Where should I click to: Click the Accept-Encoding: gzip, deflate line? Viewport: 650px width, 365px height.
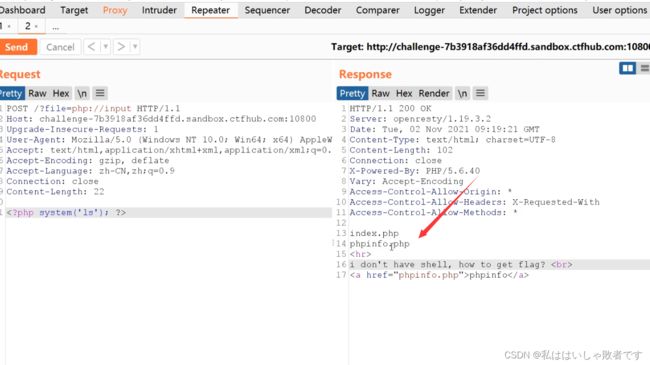click(87, 161)
